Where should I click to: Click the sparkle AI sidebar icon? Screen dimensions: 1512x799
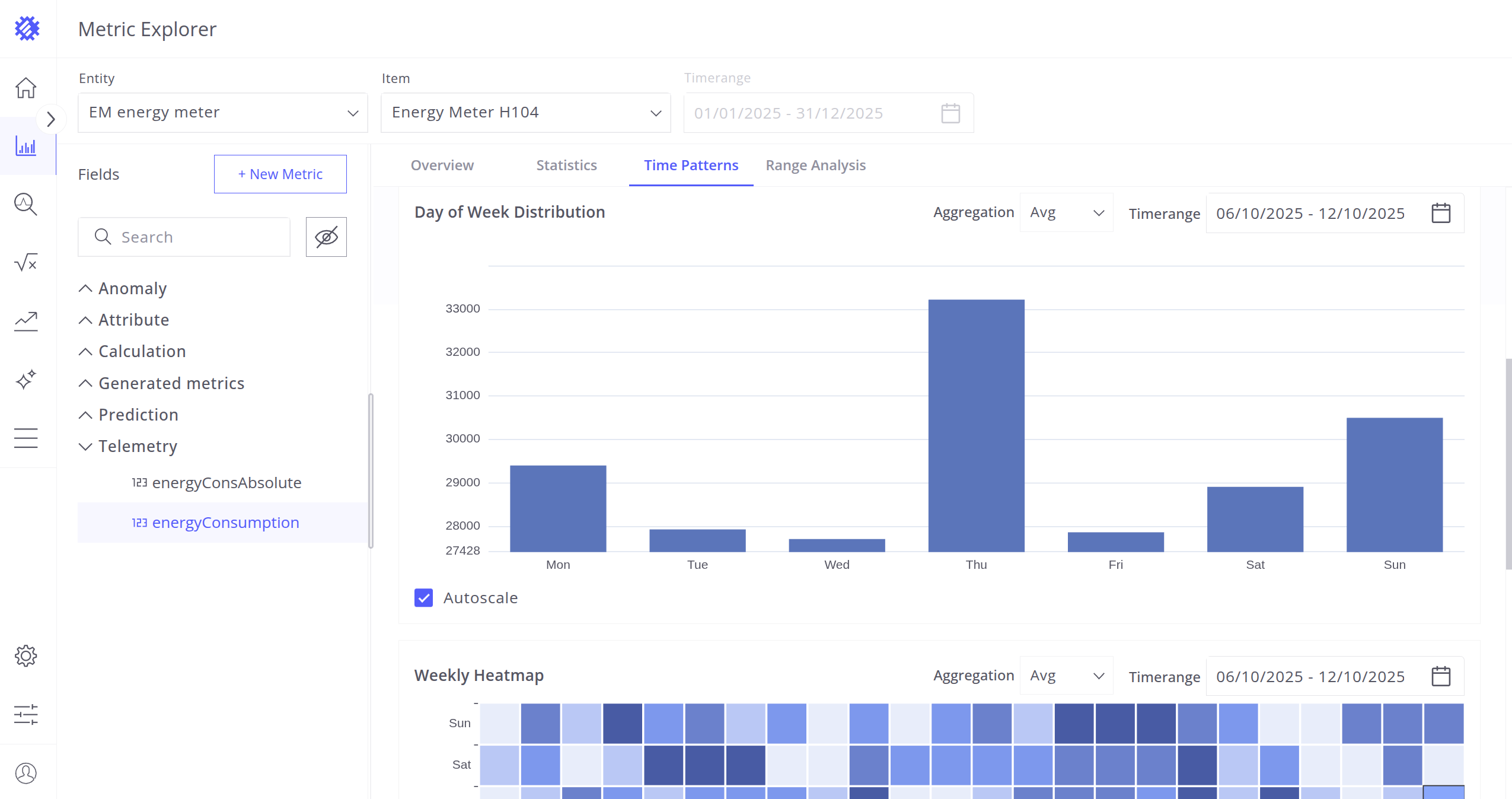[25, 380]
